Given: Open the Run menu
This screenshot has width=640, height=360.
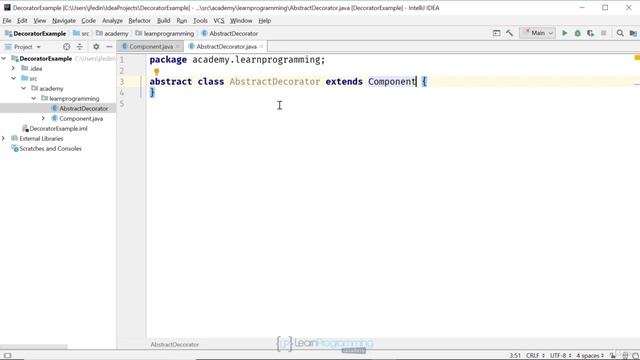Looking at the screenshot, I should click(x=182, y=20).
